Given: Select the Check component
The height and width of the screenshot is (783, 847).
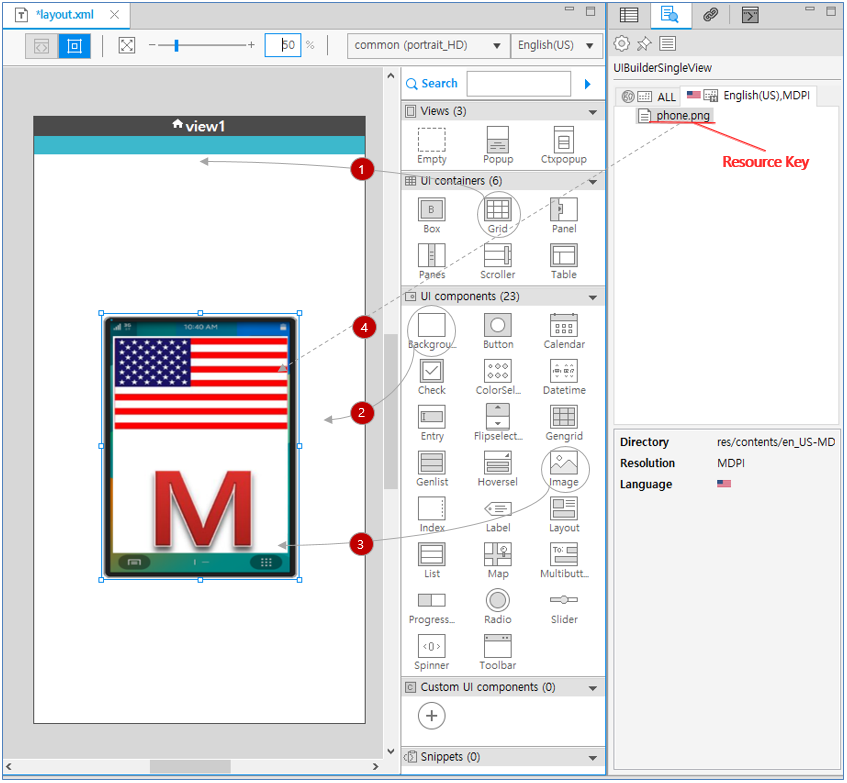Looking at the screenshot, I should [x=431, y=371].
